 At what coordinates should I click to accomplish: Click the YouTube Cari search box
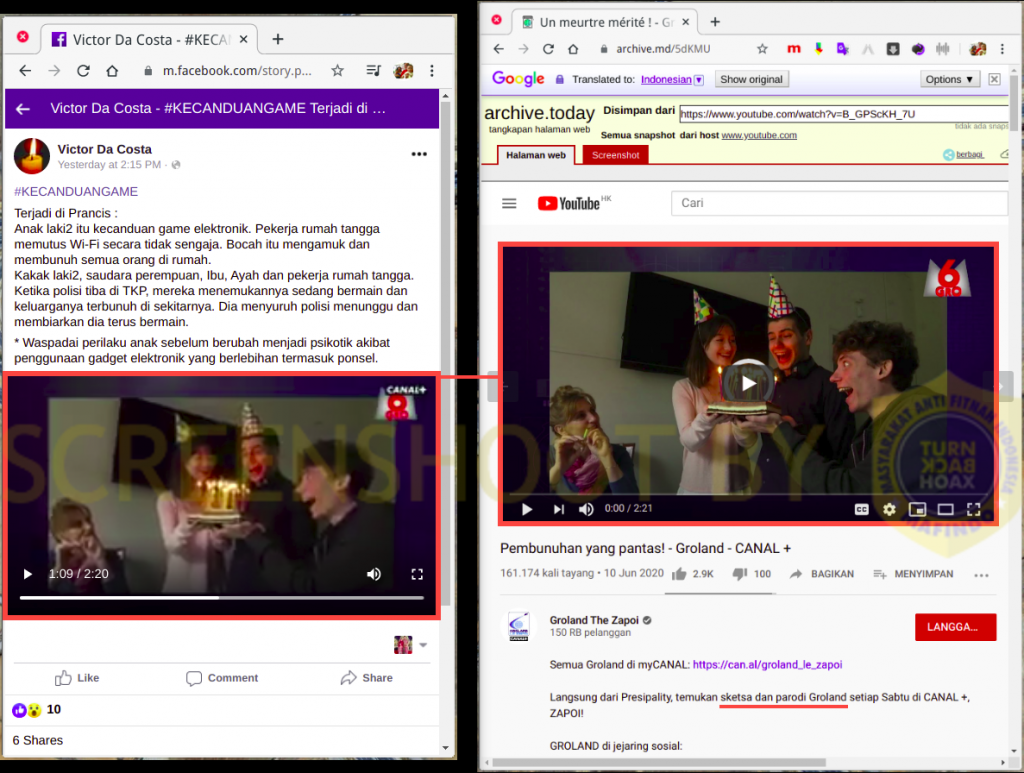point(839,203)
